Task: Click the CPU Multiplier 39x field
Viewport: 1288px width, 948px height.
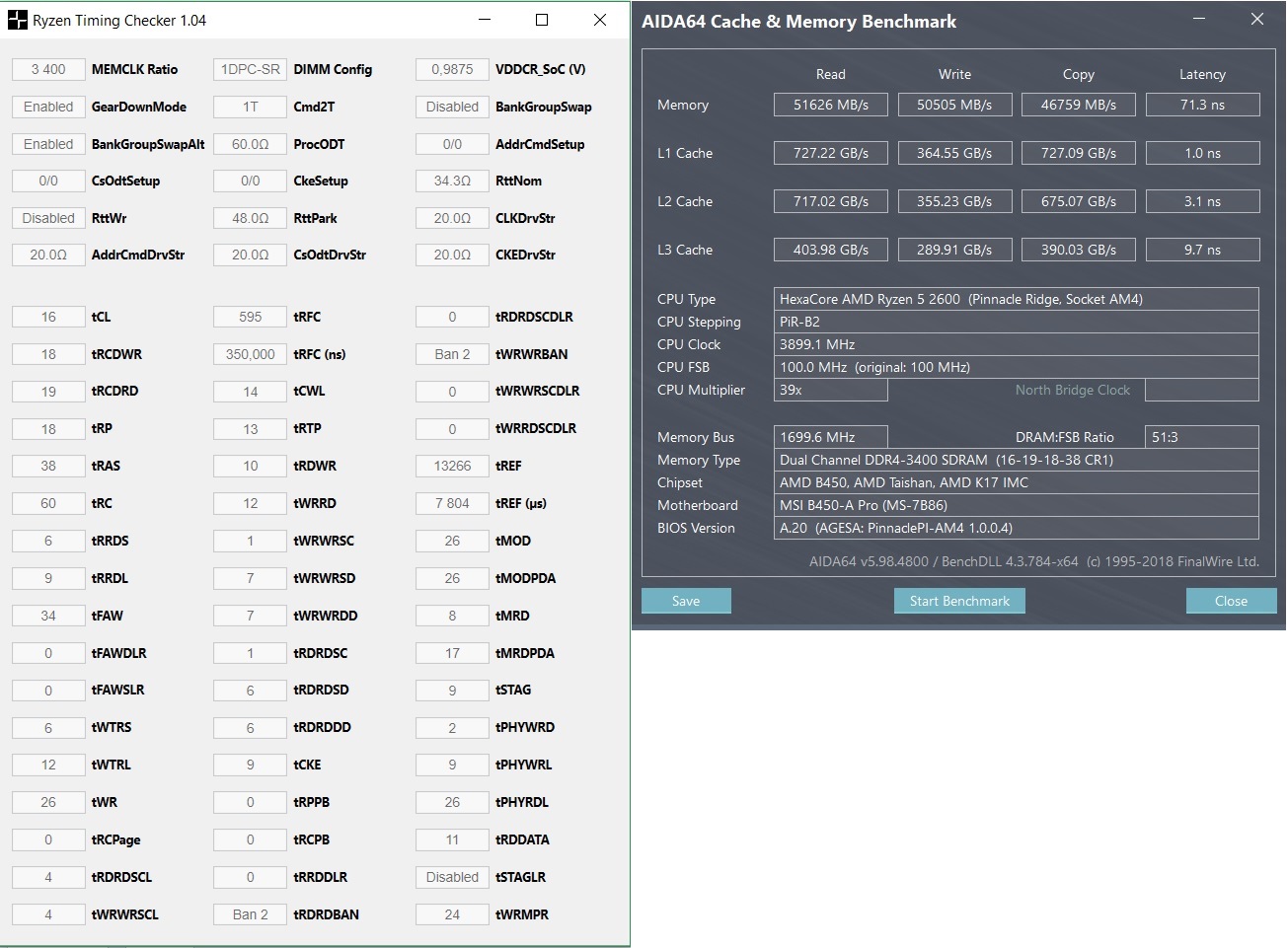Action: click(x=831, y=390)
